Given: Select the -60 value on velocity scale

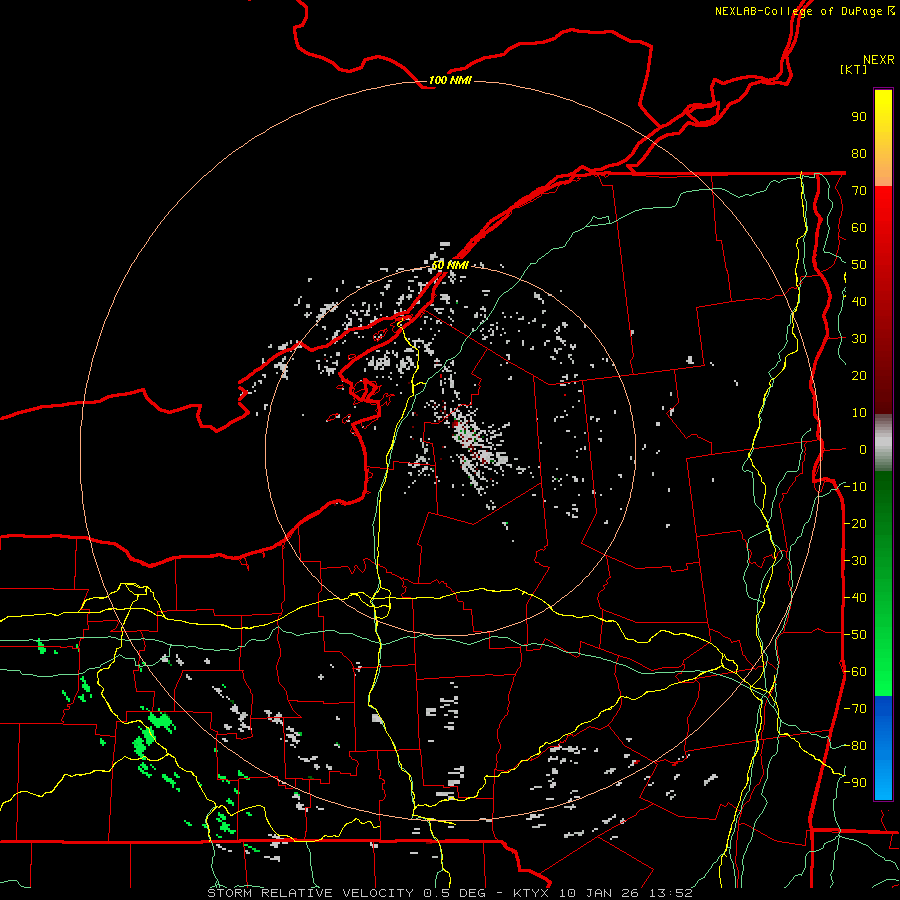Looking at the screenshot, I should [x=855, y=672].
